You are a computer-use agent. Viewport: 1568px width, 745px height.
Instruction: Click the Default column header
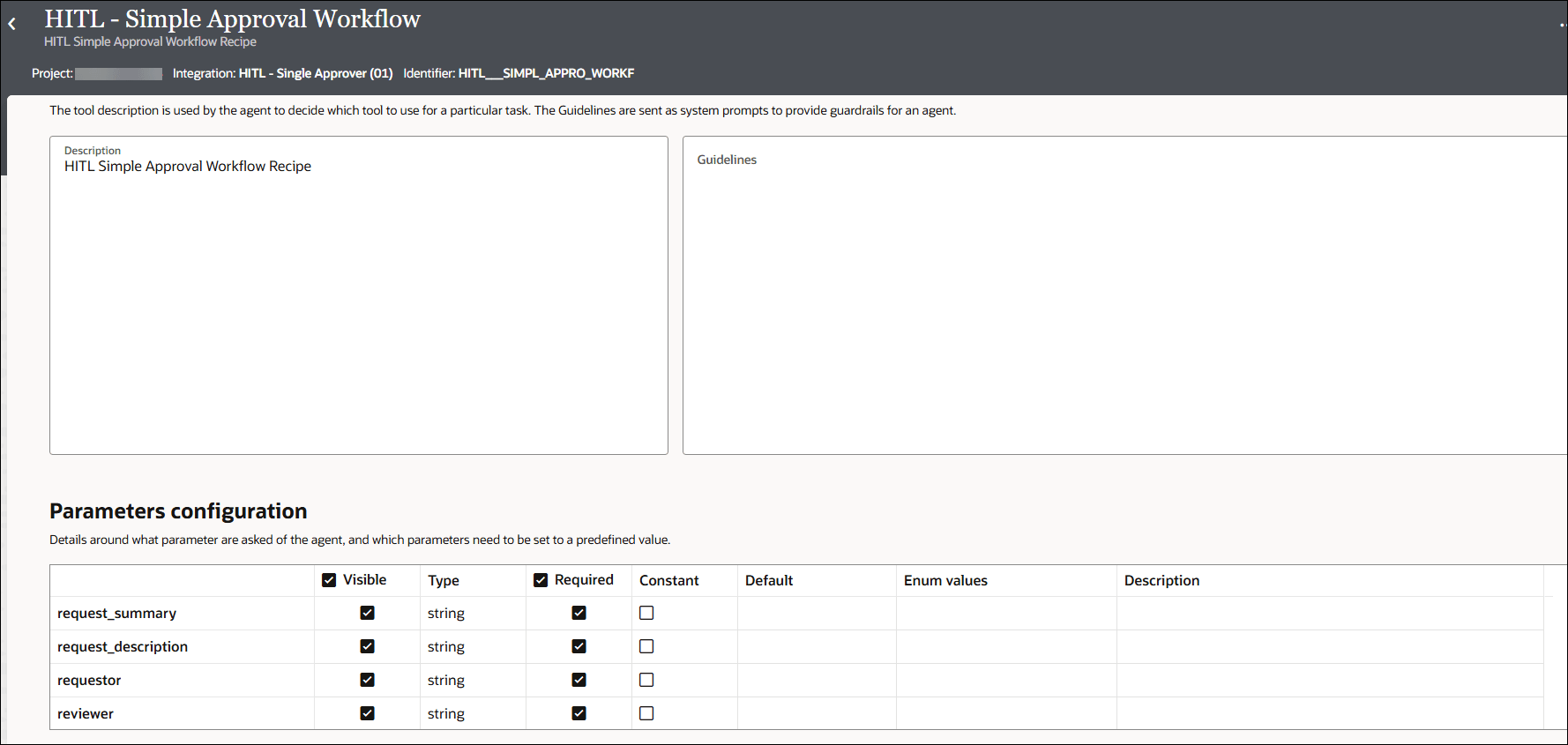pyautogui.click(x=769, y=580)
